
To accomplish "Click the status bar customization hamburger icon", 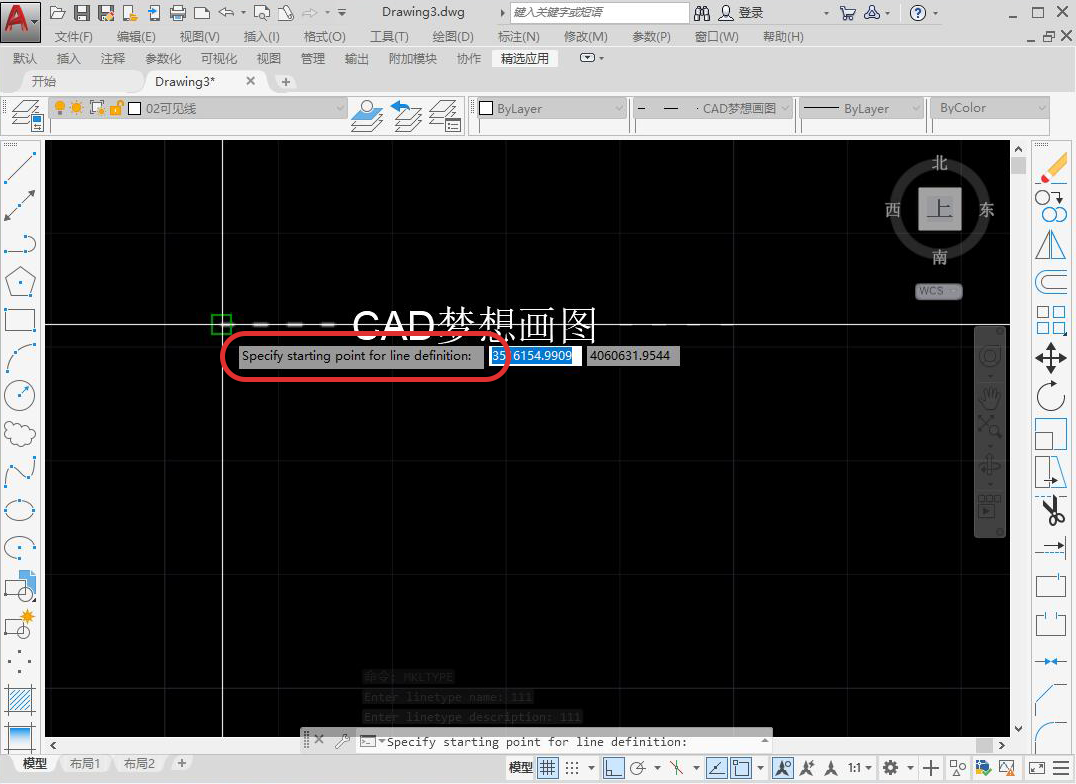I will click(1061, 768).
